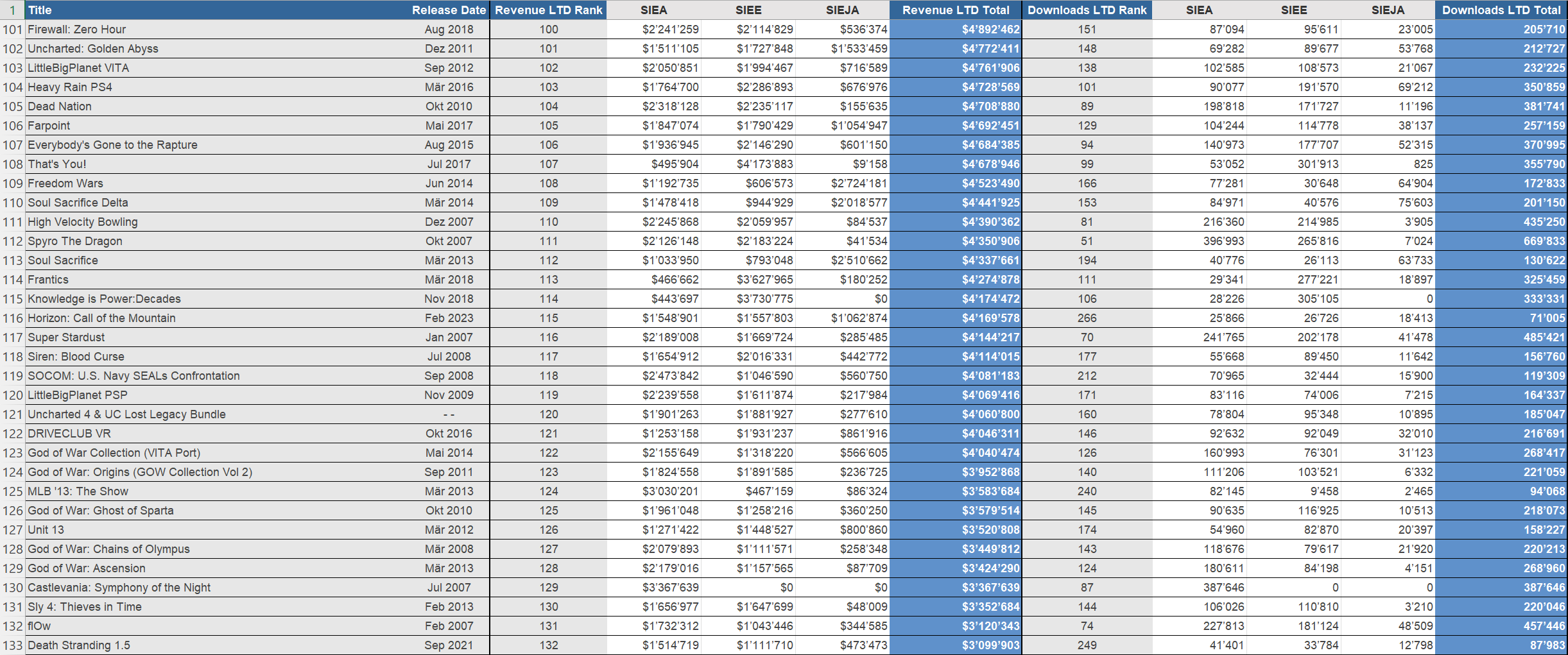Click 'God of War Collection (VITA Port)' cell
The image size is (1568, 655).
217,453
